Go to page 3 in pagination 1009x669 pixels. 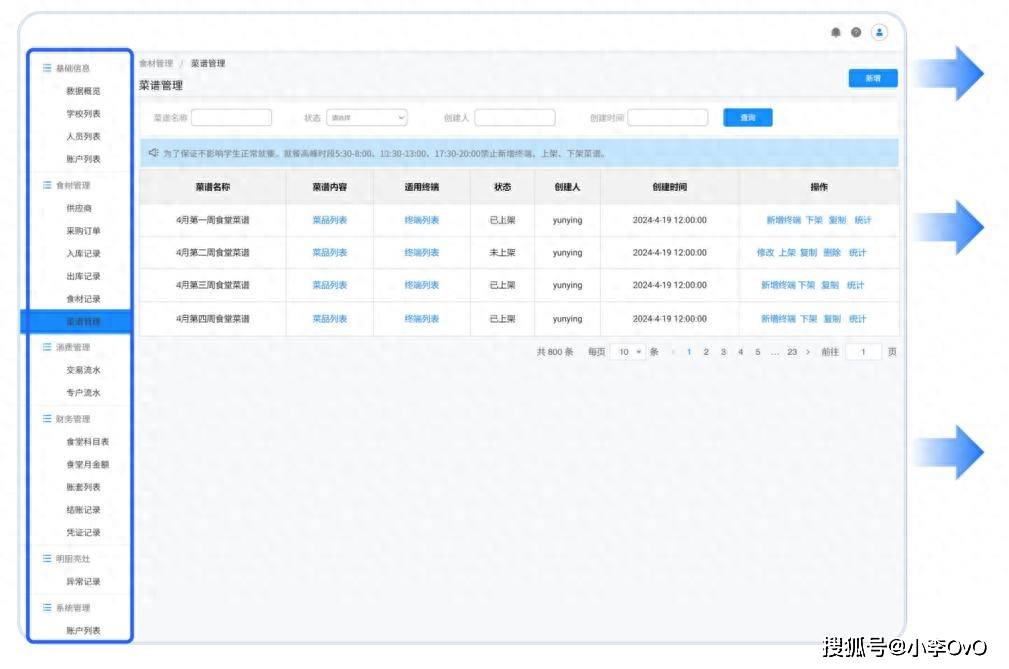tap(723, 352)
